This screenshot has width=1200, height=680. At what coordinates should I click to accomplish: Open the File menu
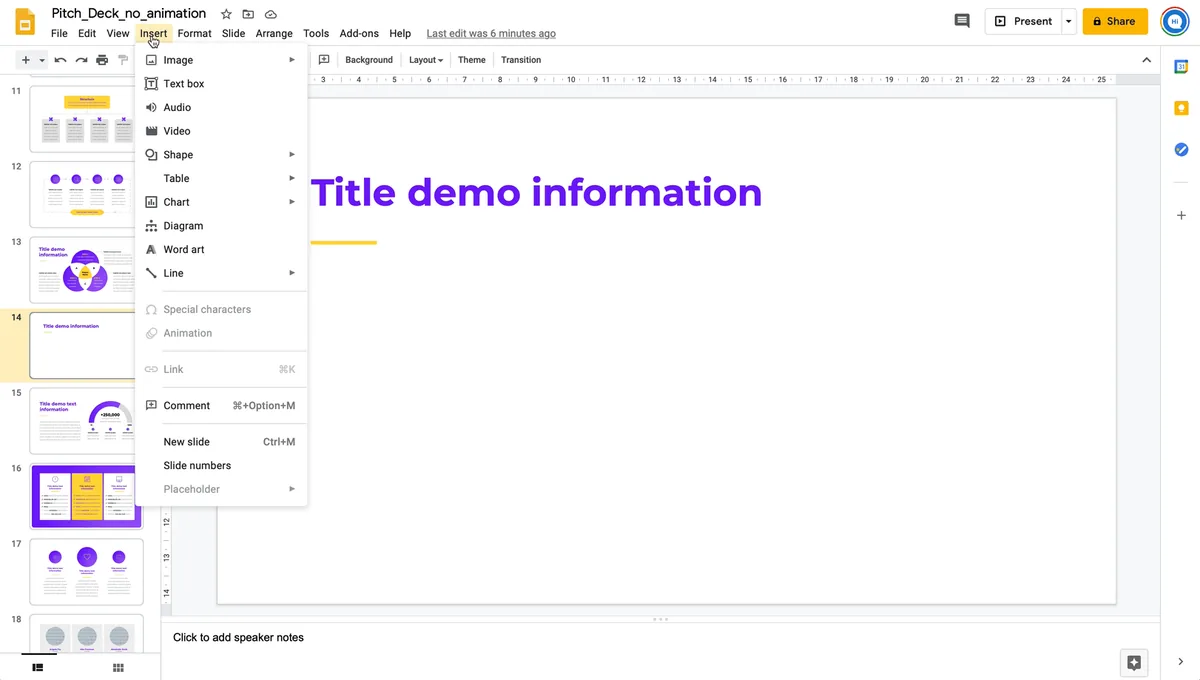[x=60, y=33]
